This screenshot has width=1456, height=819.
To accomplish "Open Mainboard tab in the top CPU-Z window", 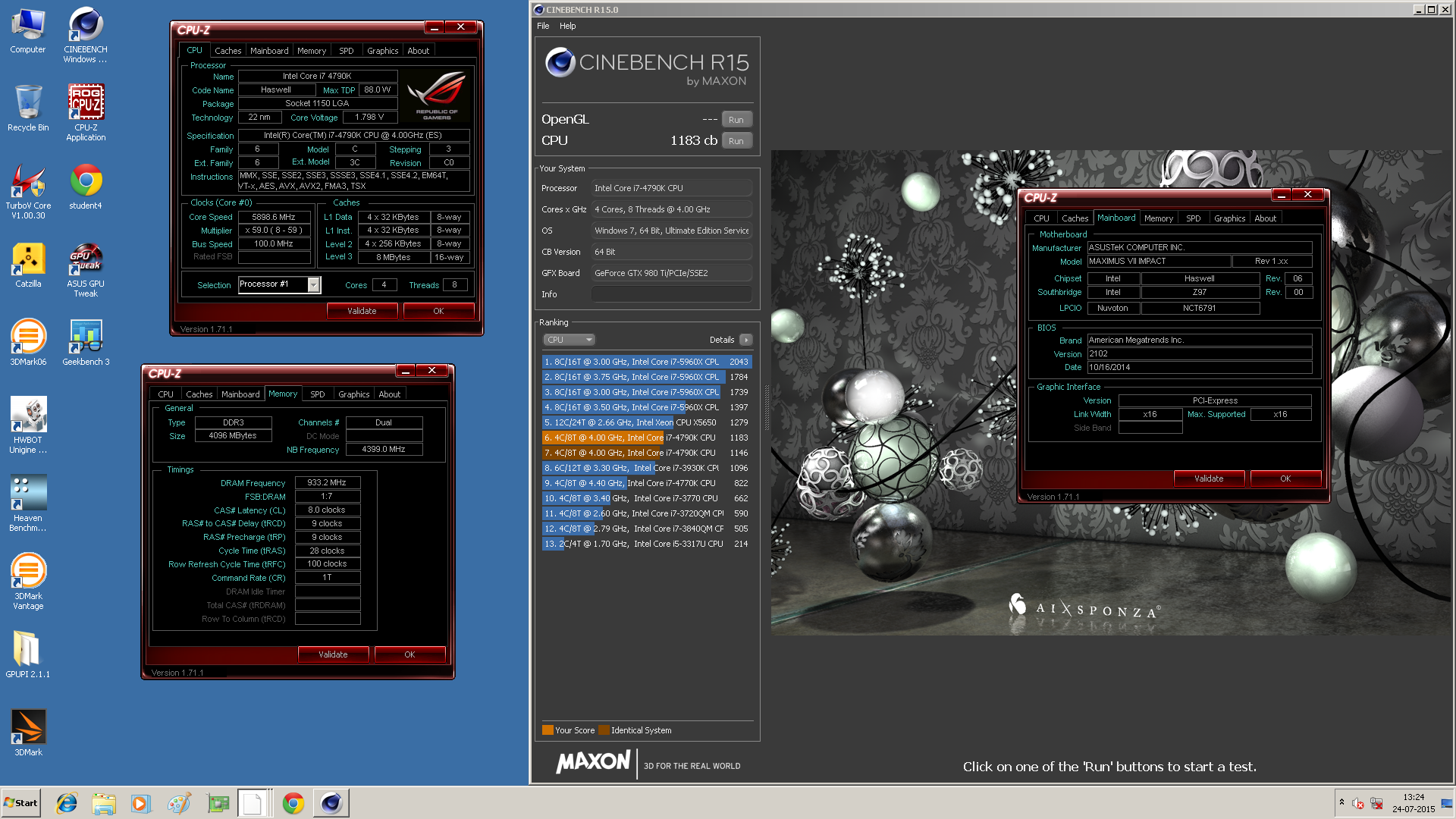I will click(269, 51).
